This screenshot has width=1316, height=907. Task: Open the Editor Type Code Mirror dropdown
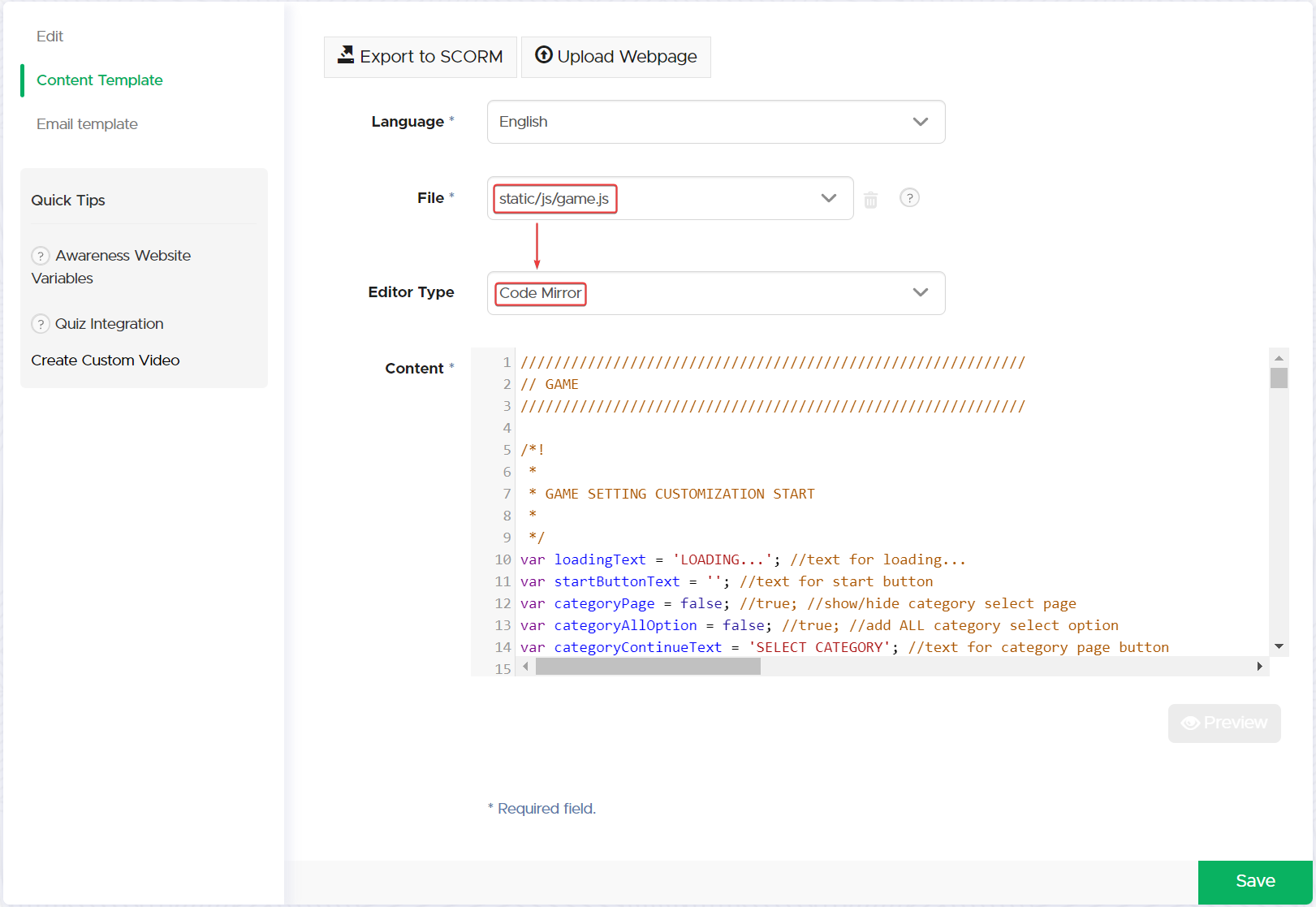[920, 292]
